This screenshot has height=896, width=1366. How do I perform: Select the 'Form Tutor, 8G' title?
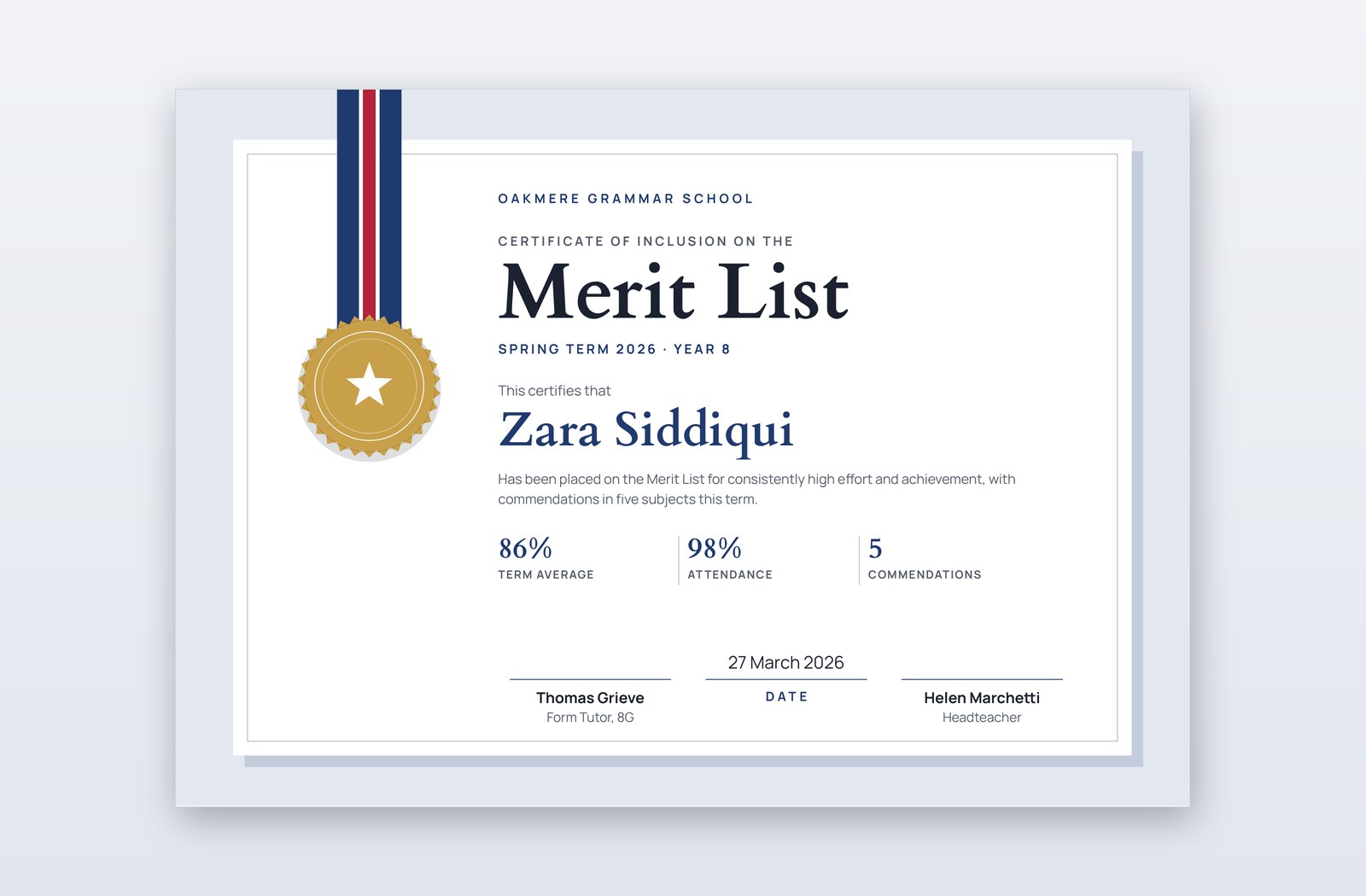[590, 718]
